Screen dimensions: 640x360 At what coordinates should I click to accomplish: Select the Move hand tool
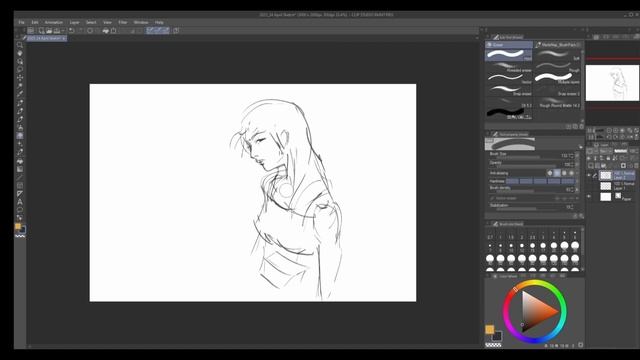click(x=20, y=53)
